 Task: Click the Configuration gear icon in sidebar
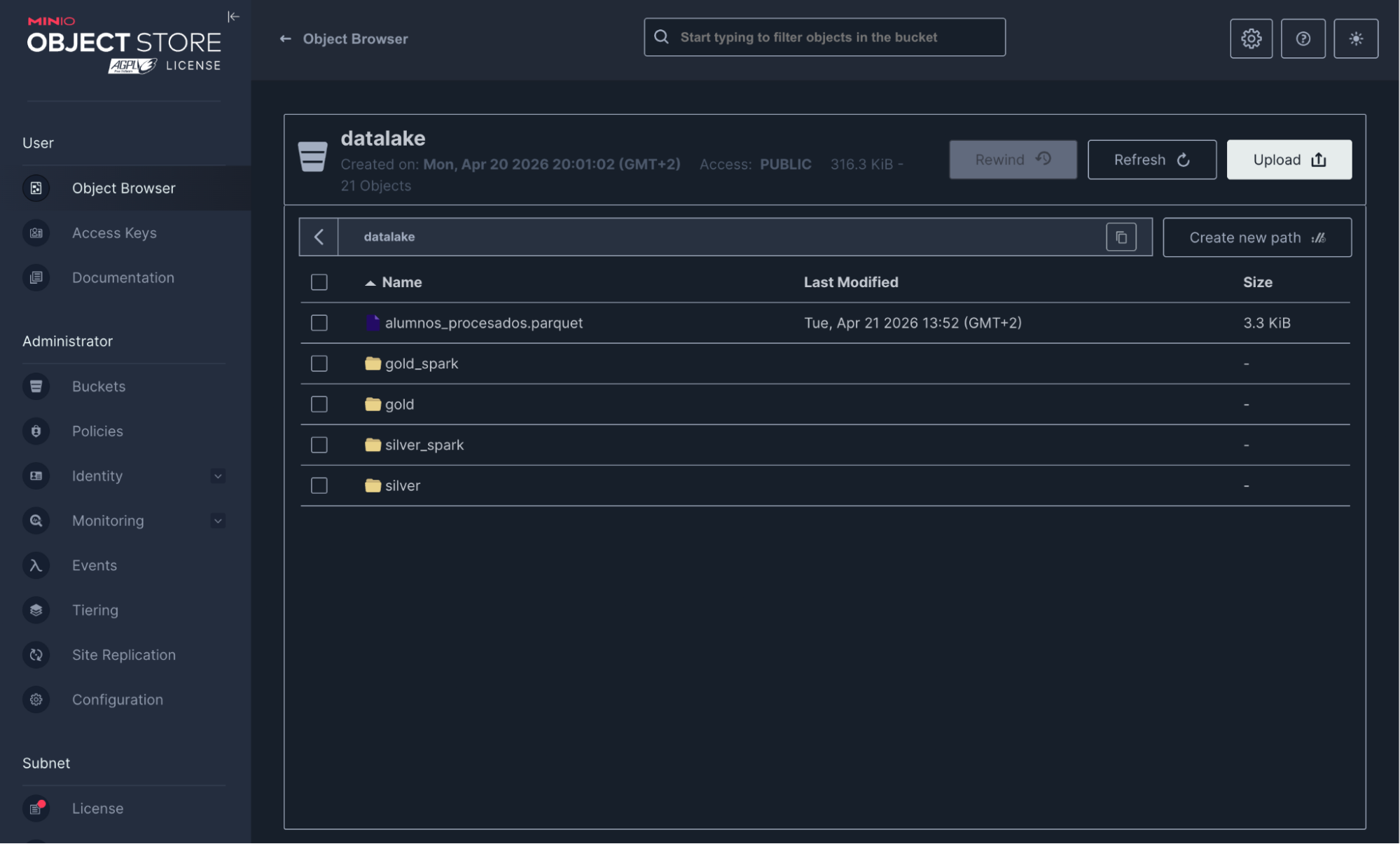click(x=36, y=700)
